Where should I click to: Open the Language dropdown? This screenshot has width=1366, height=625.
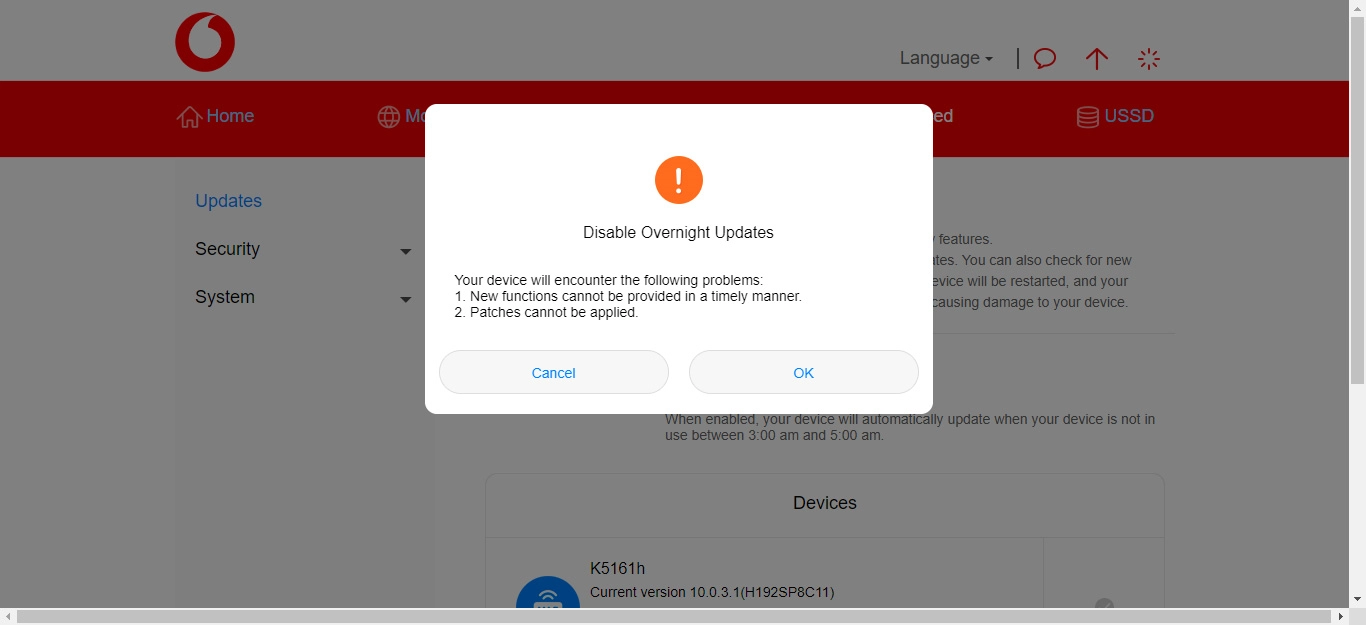(x=945, y=58)
